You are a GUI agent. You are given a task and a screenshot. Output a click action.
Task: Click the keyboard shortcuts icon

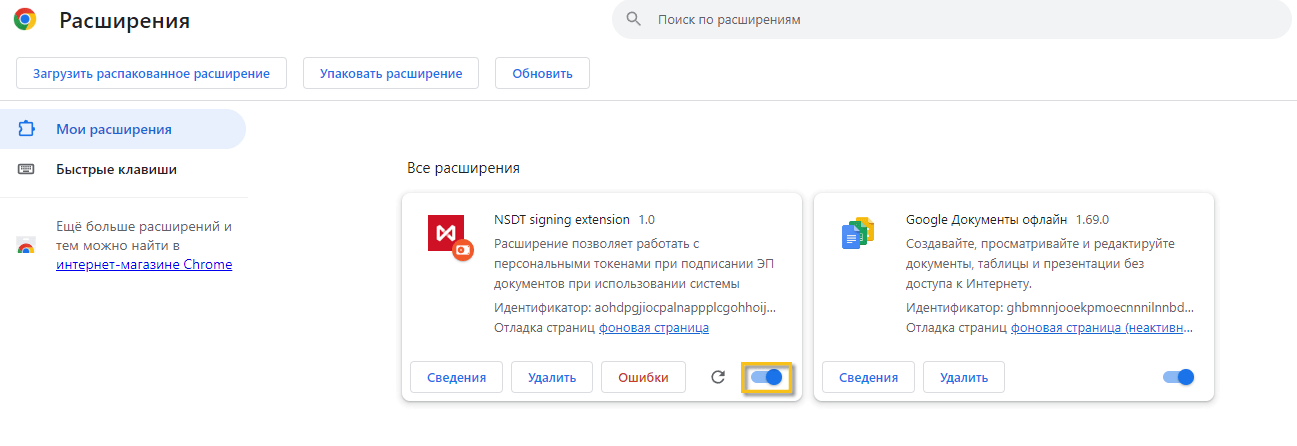tap(26, 169)
